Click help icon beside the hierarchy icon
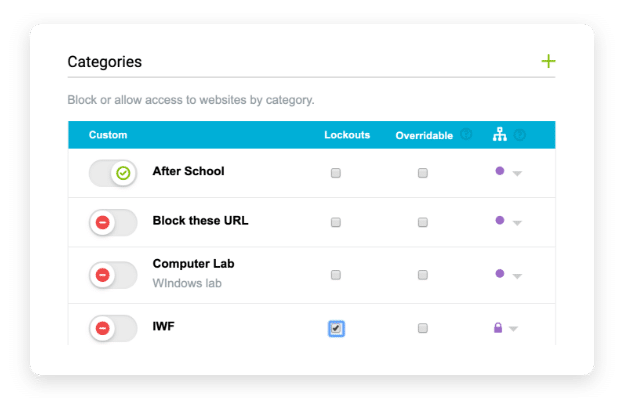This screenshot has height=411, width=624. tap(519, 135)
